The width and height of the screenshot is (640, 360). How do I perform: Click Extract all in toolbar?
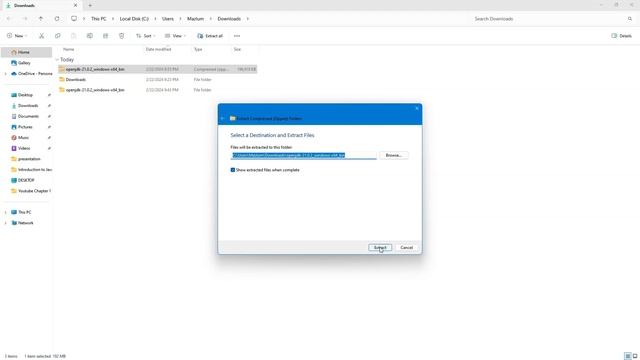coord(210,36)
